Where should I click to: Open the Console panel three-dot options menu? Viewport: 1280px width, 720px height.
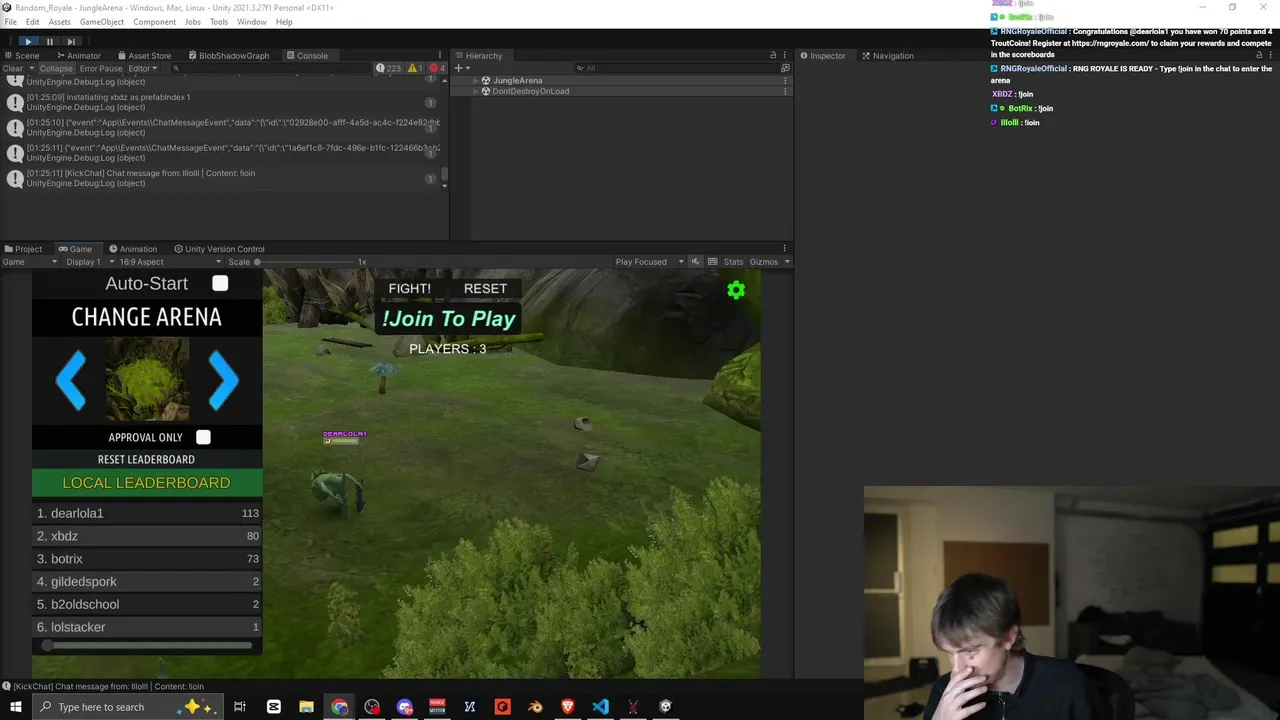[x=440, y=56]
